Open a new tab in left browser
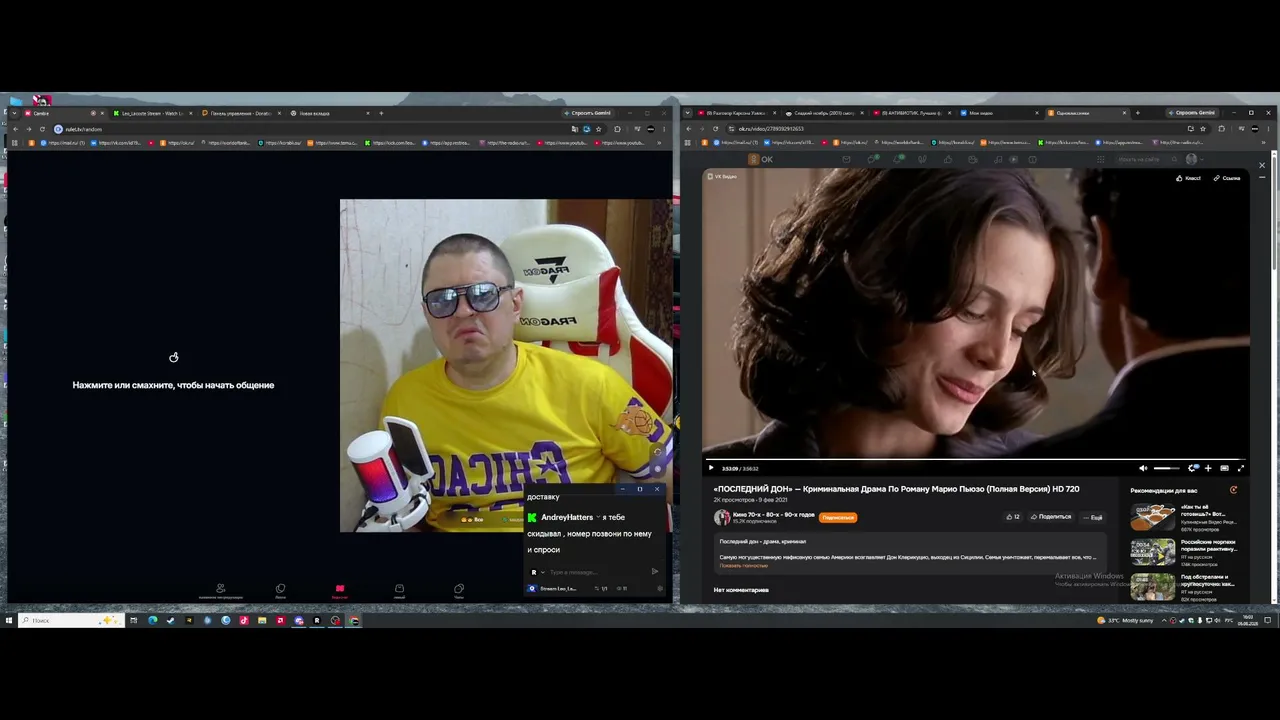1280x720 pixels. pos(381,113)
